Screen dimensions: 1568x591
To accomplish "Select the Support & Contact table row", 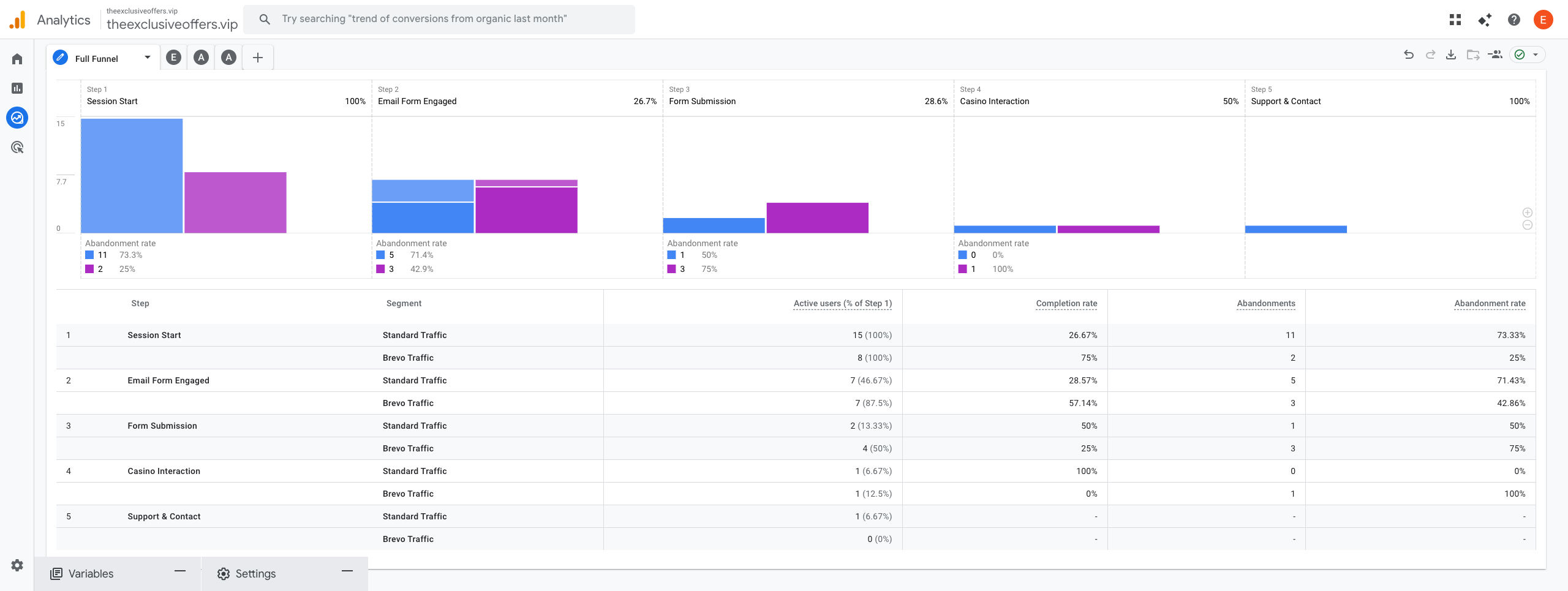I will point(796,516).
